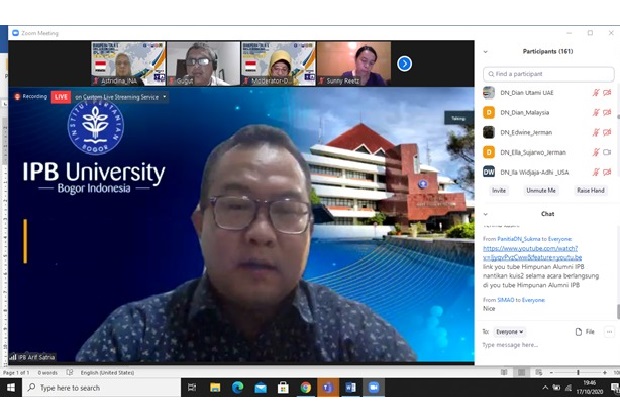The height and width of the screenshot is (413, 620).
Task: Click the video-off icon for DN_Dian_Malaysia
Action: (x=607, y=113)
